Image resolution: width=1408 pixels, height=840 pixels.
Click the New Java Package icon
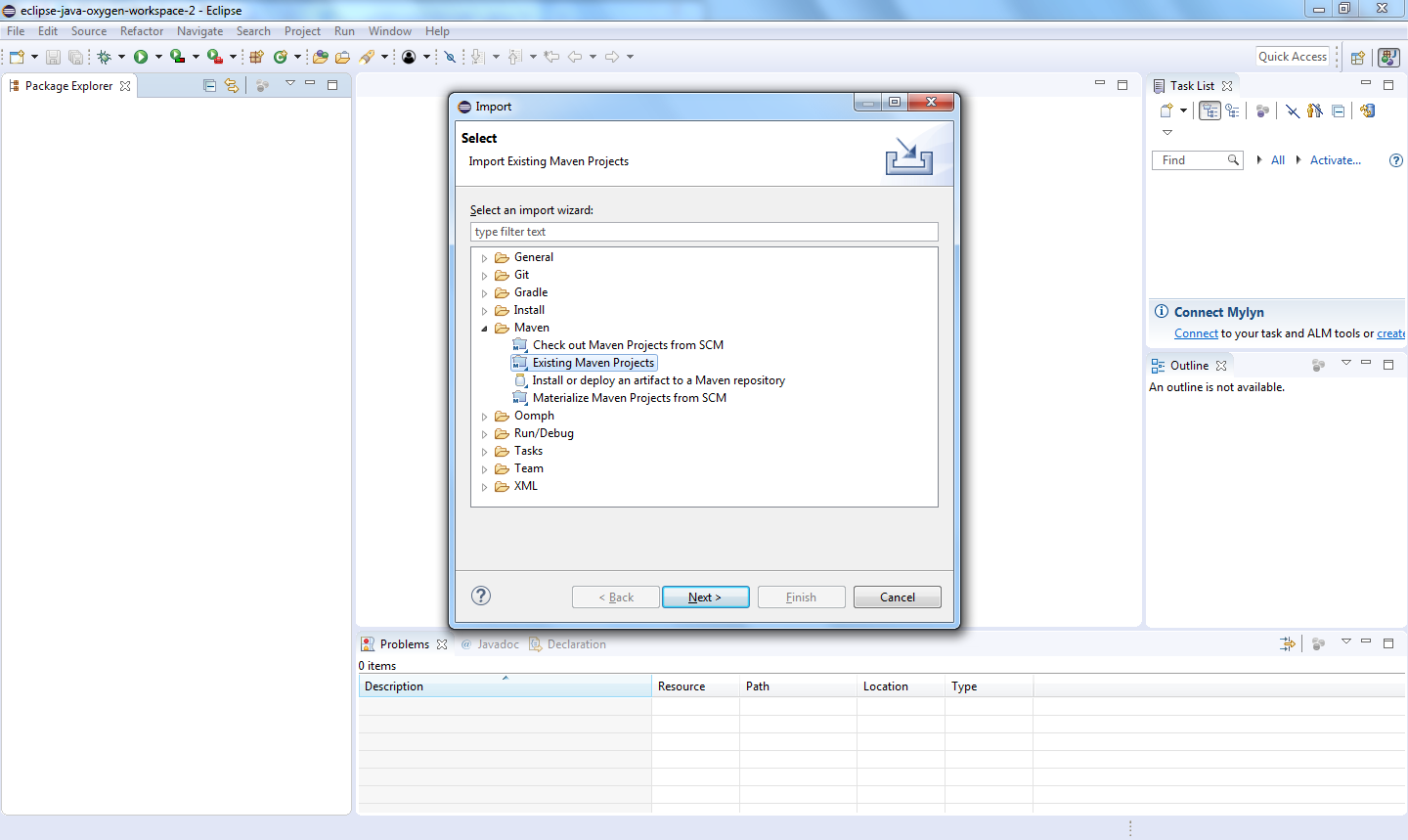[257, 57]
